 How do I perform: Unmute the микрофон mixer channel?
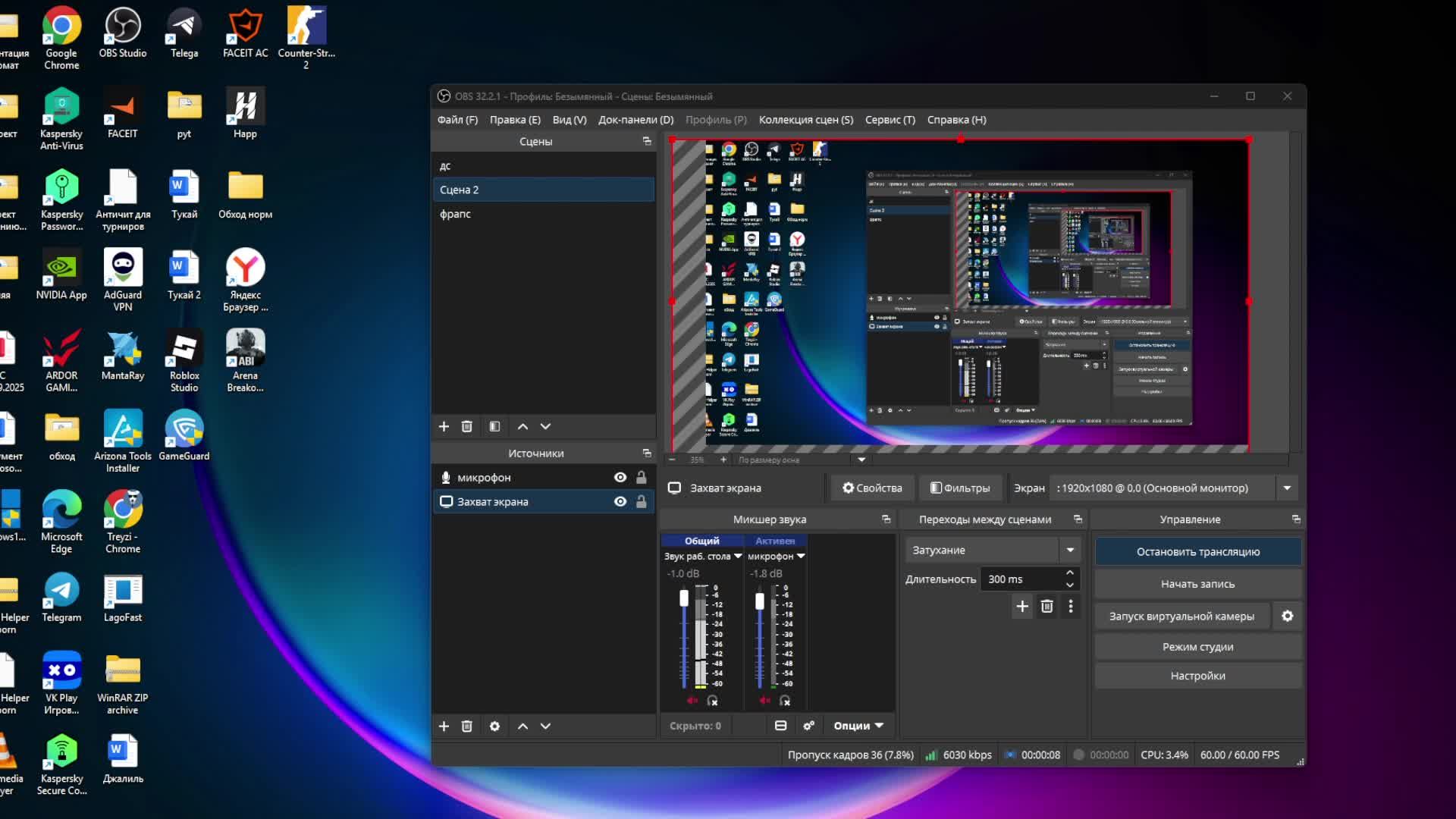tap(764, 701)
